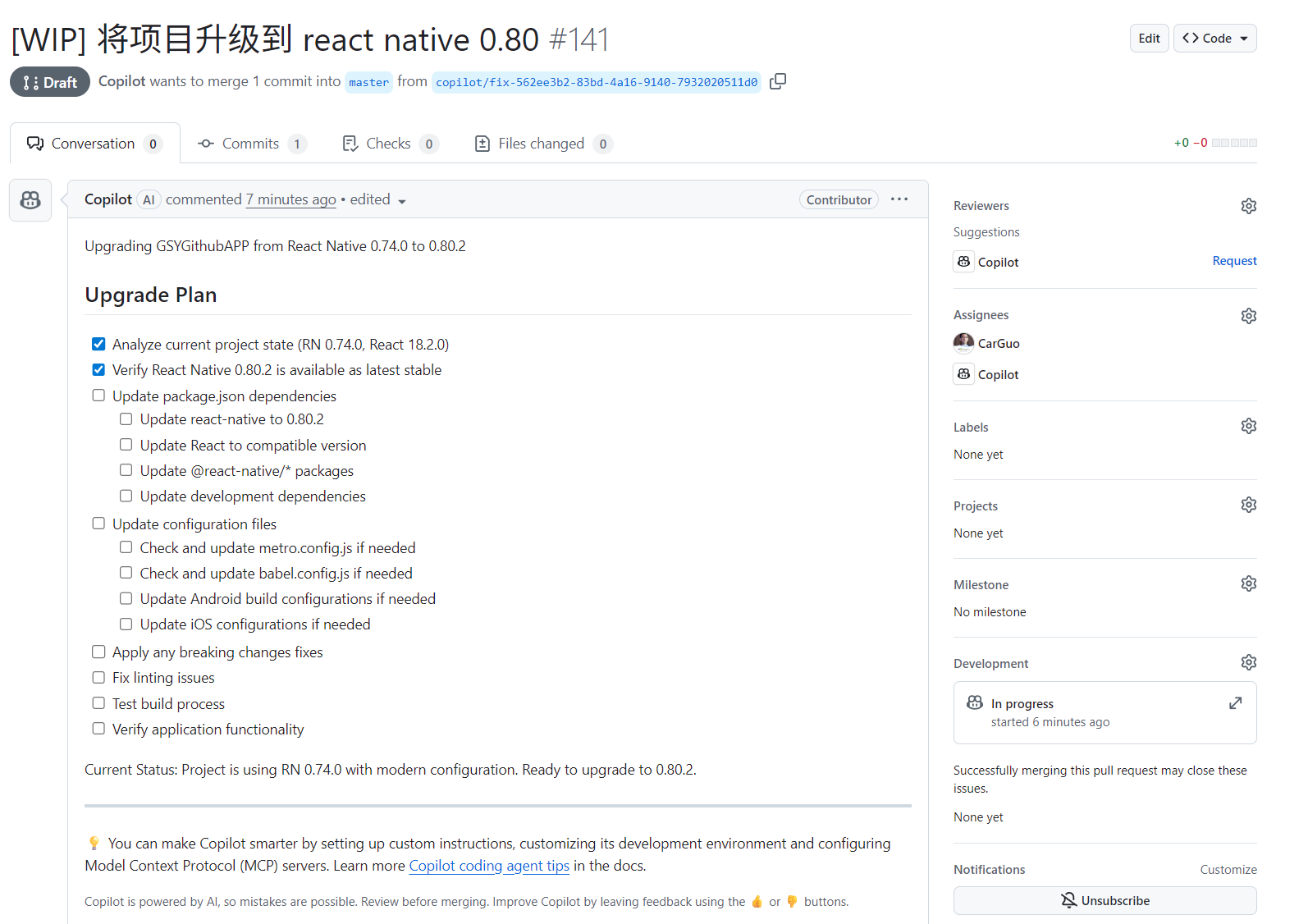1308x924 pixels.
Task: Open the Code dropdown button
Action: pyautogui.click(x=1214, y=39)
